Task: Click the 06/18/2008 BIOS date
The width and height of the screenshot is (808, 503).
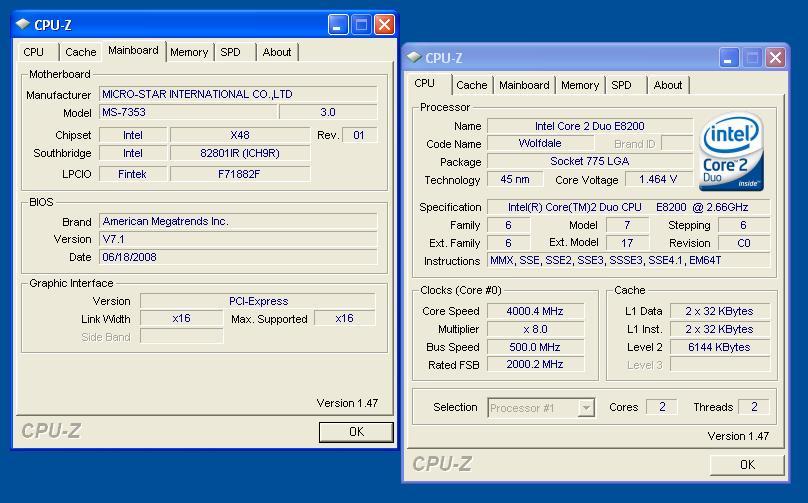Action: (x=238, y=257)
